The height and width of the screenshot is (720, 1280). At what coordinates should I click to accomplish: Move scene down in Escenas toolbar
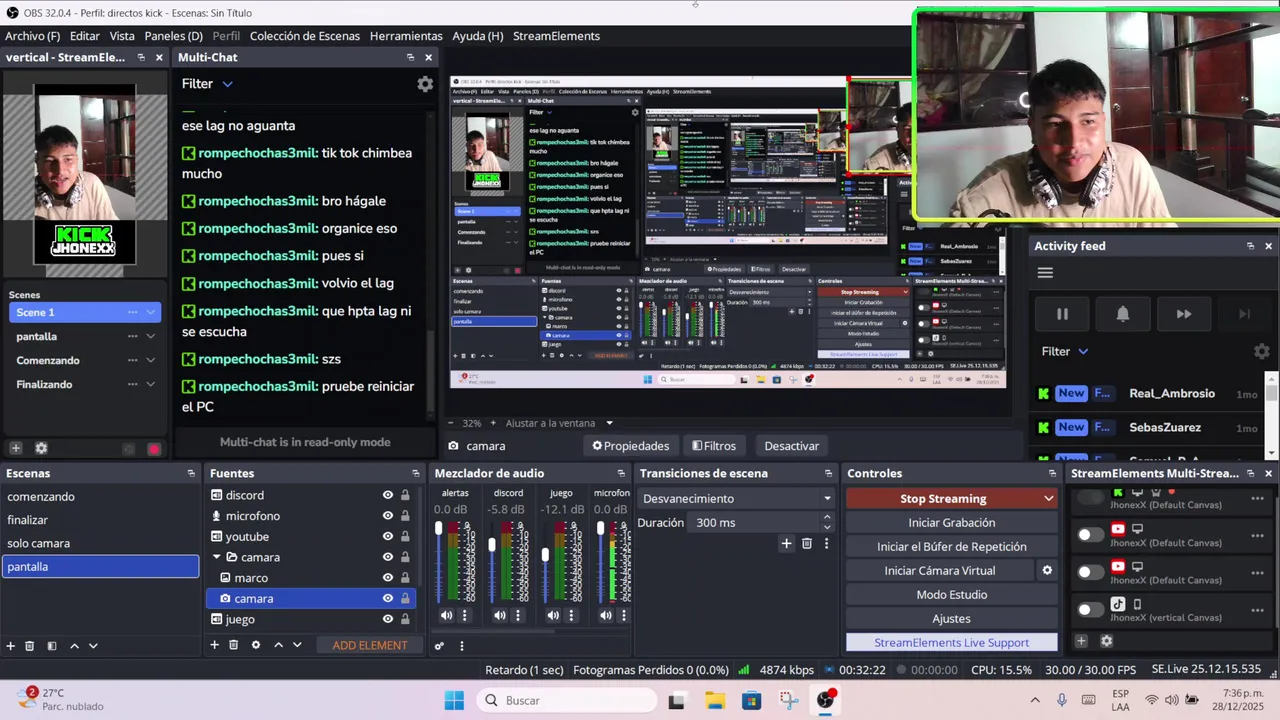[93, 646]
